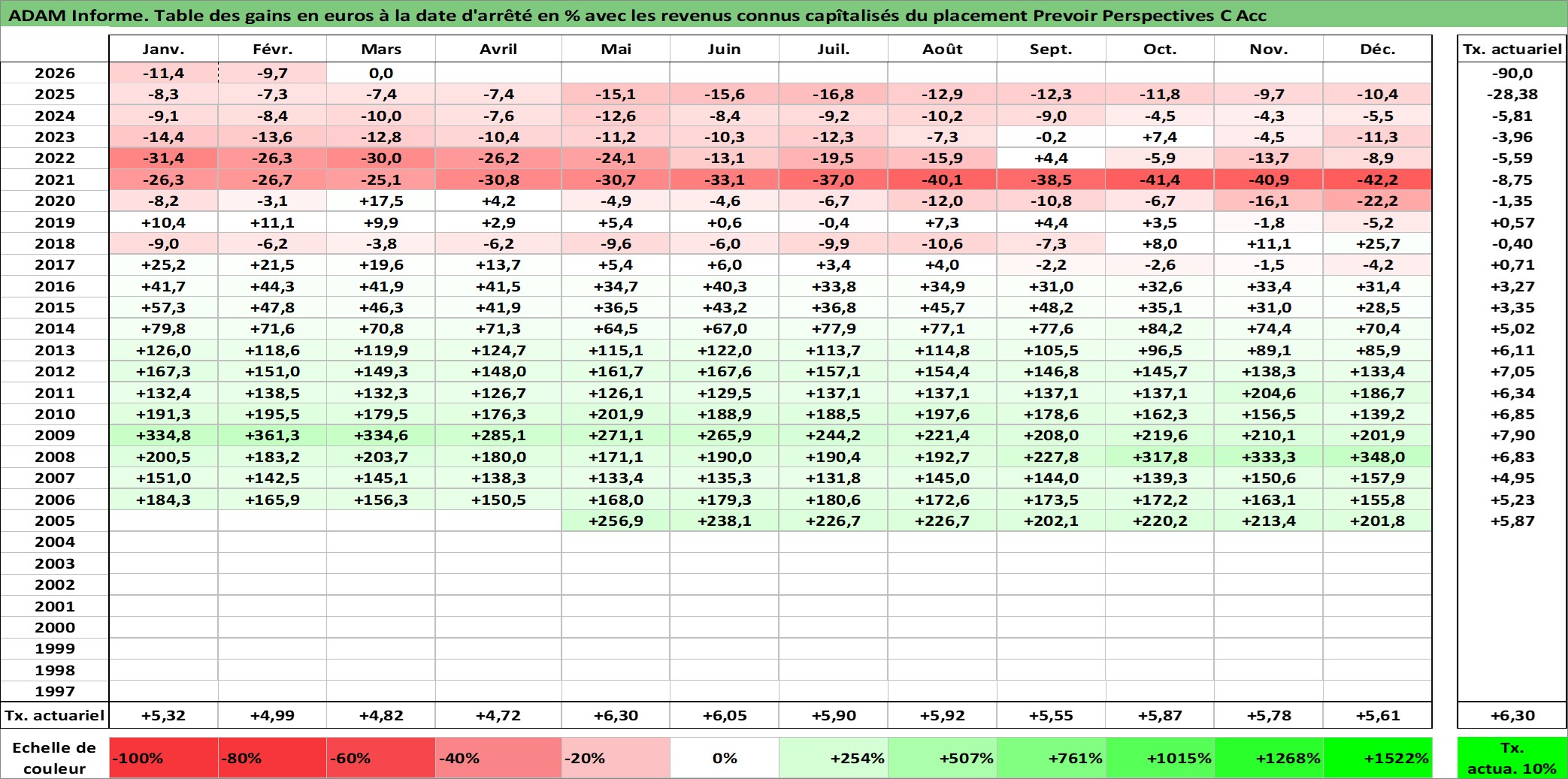Click the Mars column header
Image resolution: width=1568 pixels, height=779 pixels.
point(381,49)
